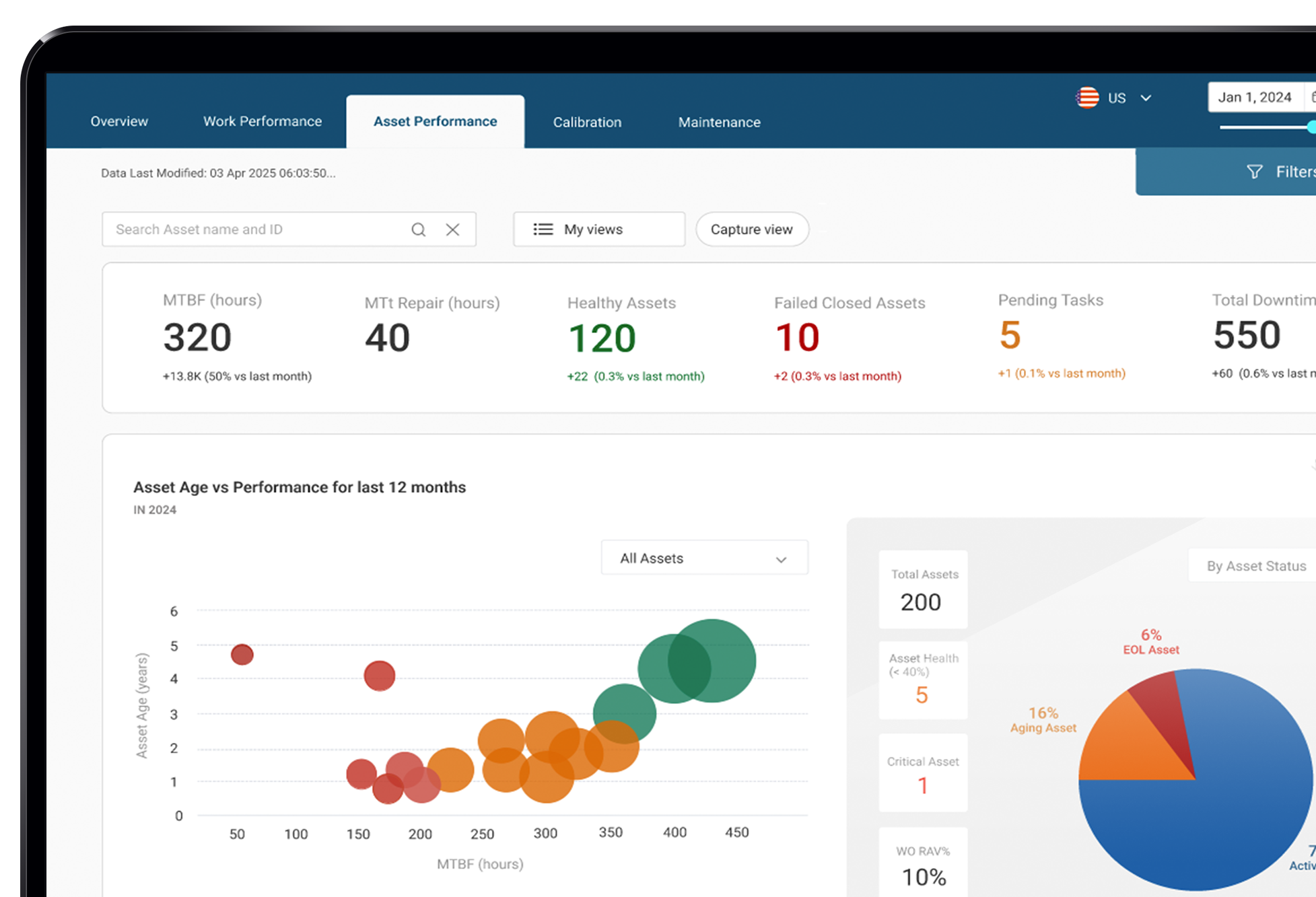The height and width of the screenshot is (897, 1316).
Task: Select the Overview tab
Action: [119, 121]
